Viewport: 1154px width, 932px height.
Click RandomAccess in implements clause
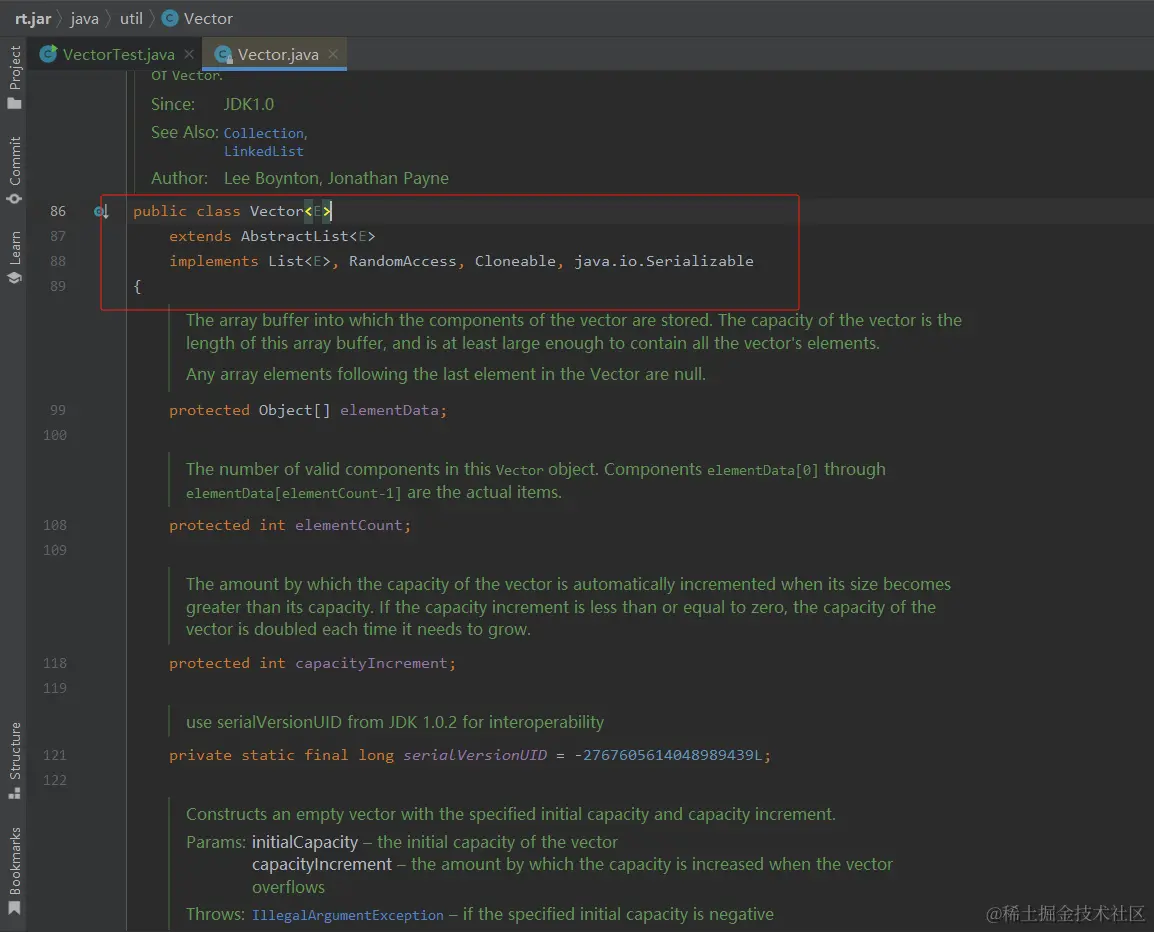pos(403,261)
